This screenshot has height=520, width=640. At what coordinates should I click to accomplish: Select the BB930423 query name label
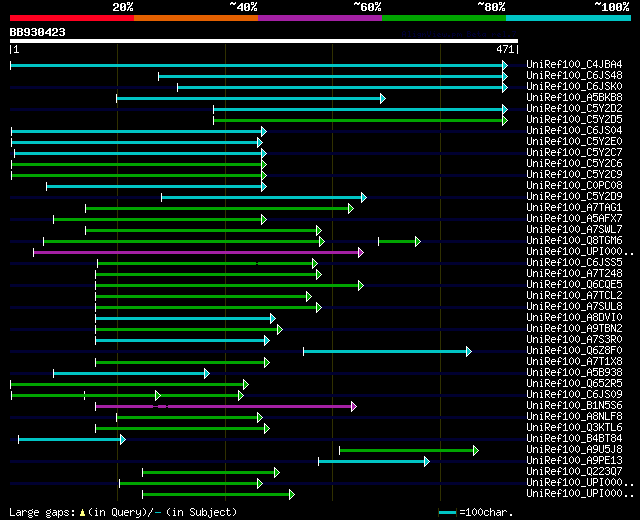[x=38, y=32]
